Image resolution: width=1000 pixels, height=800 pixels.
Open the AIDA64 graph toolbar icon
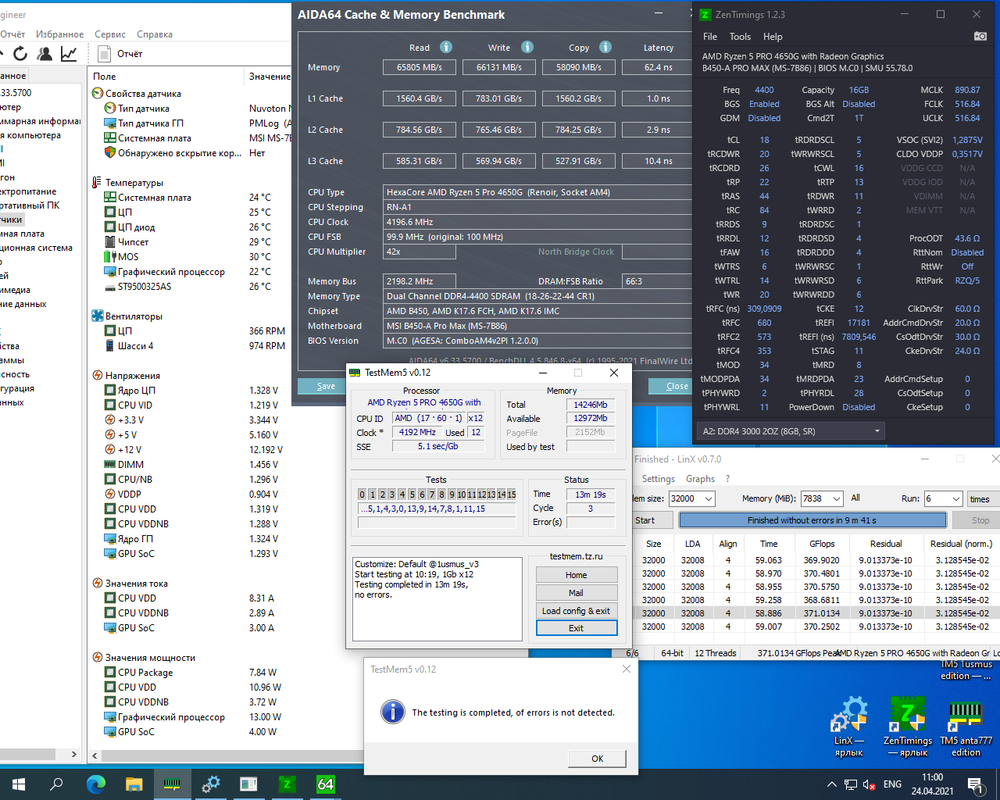pos(69,54)
